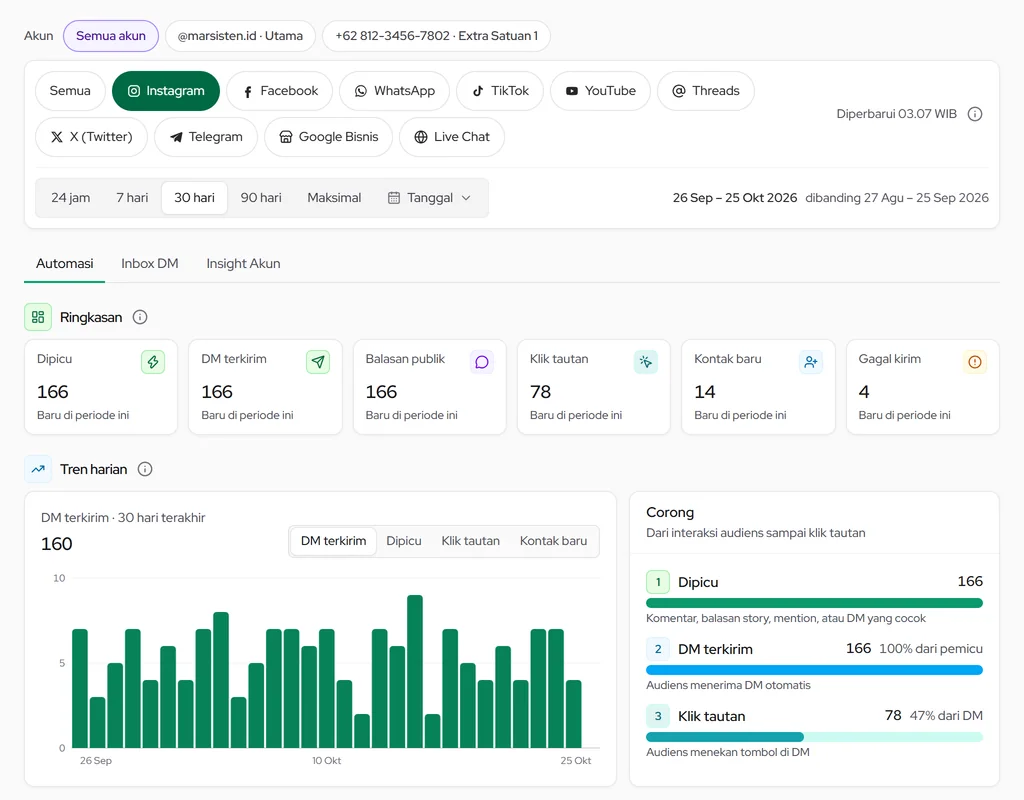Select the Semua akun account chip
The width and height of the screenshot is (1024, 800).
[111, 36]
